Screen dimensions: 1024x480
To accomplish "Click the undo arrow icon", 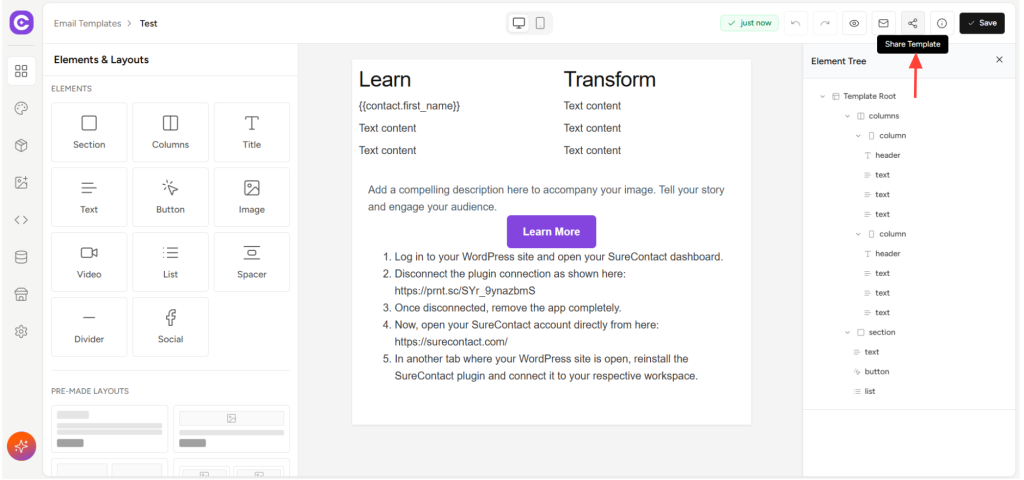I will tap(795, 23).
